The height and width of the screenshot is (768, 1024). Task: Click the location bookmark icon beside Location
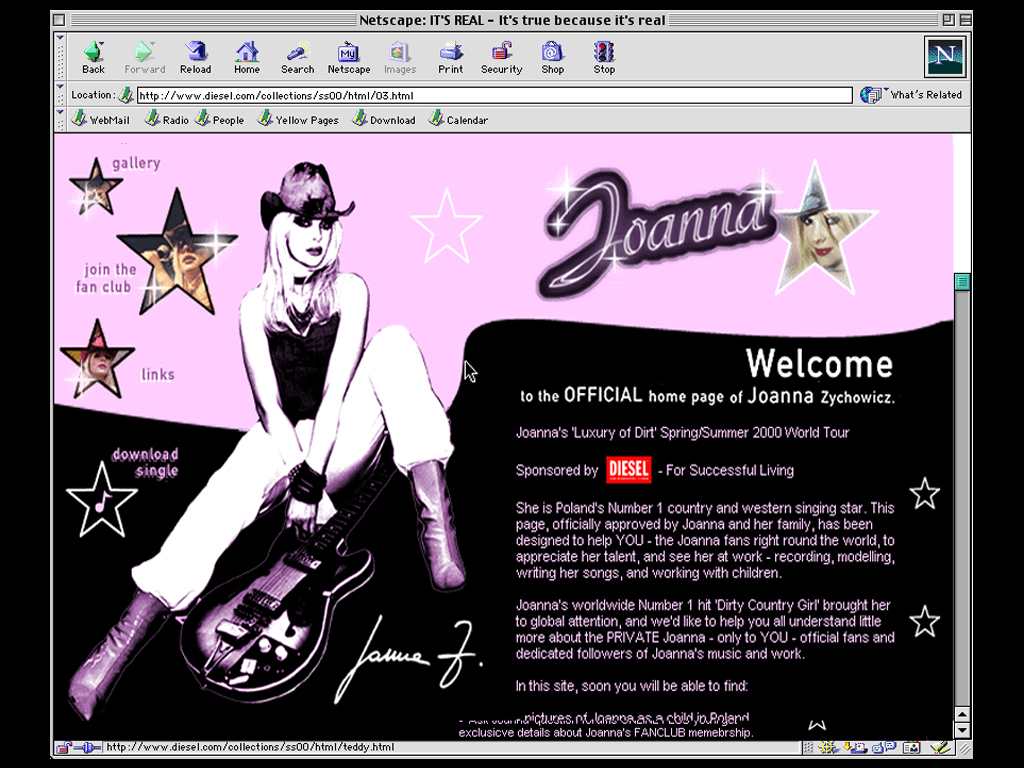tap(125, 95)
